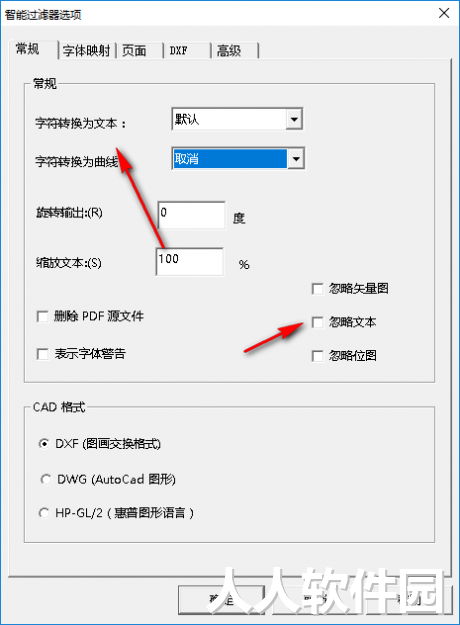The image size is (460, 625).
Task: Enable the 忽略矢量图 checkbox
Action: coord(317,289)
